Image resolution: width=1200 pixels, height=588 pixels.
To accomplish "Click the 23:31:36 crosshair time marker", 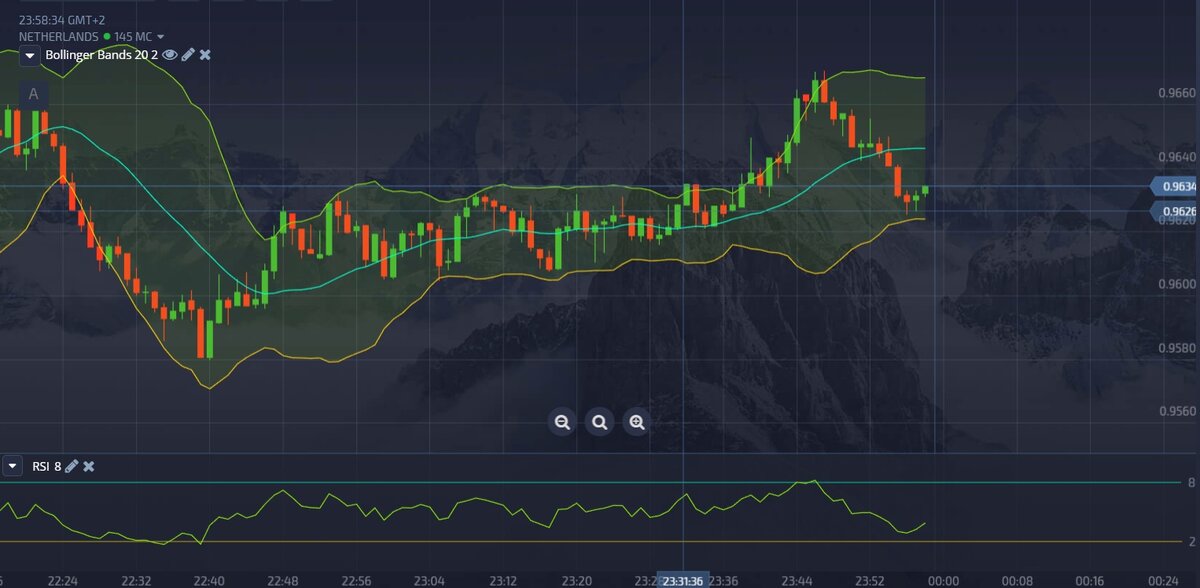I will click(683, 580).
